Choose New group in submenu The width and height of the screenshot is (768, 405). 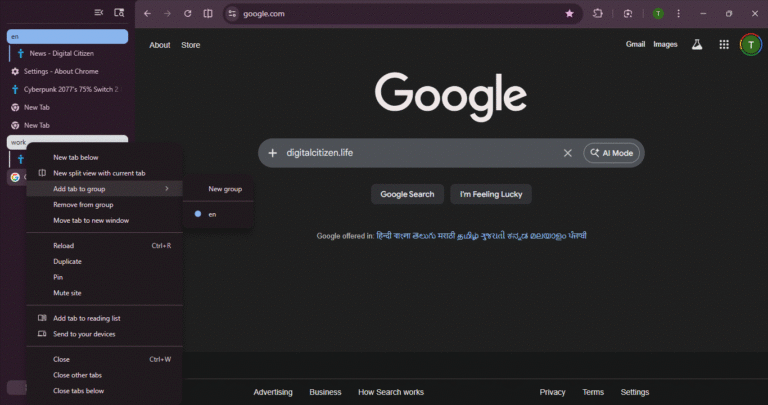[x=218, y=189]
